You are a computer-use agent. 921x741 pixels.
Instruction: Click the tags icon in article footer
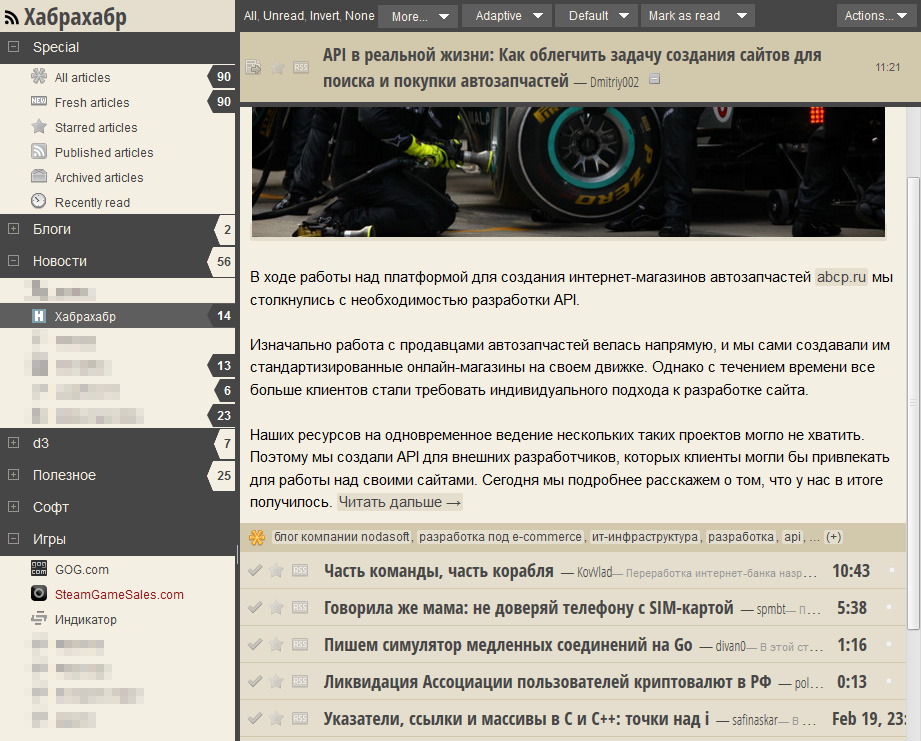coord(257,537)
